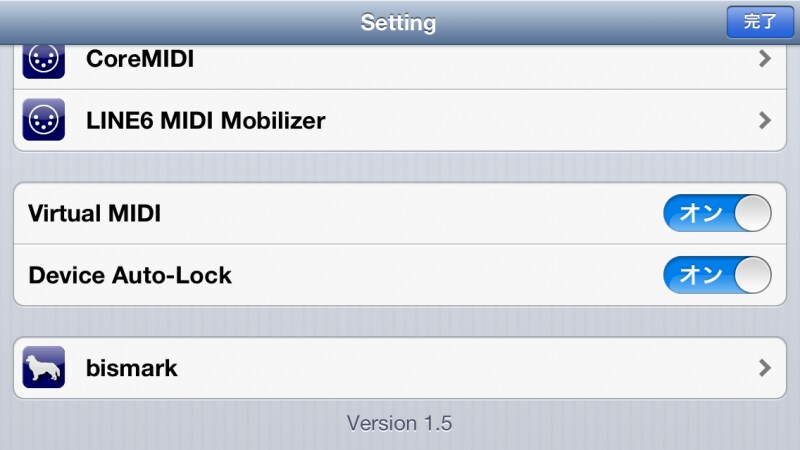Click the Virtual MIDI label
Viewport: 800px width, 450px height.
pyautogui.click(x=95, y=213)
